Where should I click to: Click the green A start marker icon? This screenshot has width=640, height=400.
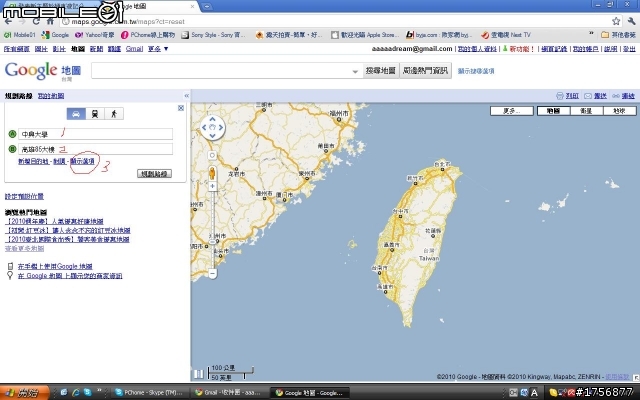[12, 134]
